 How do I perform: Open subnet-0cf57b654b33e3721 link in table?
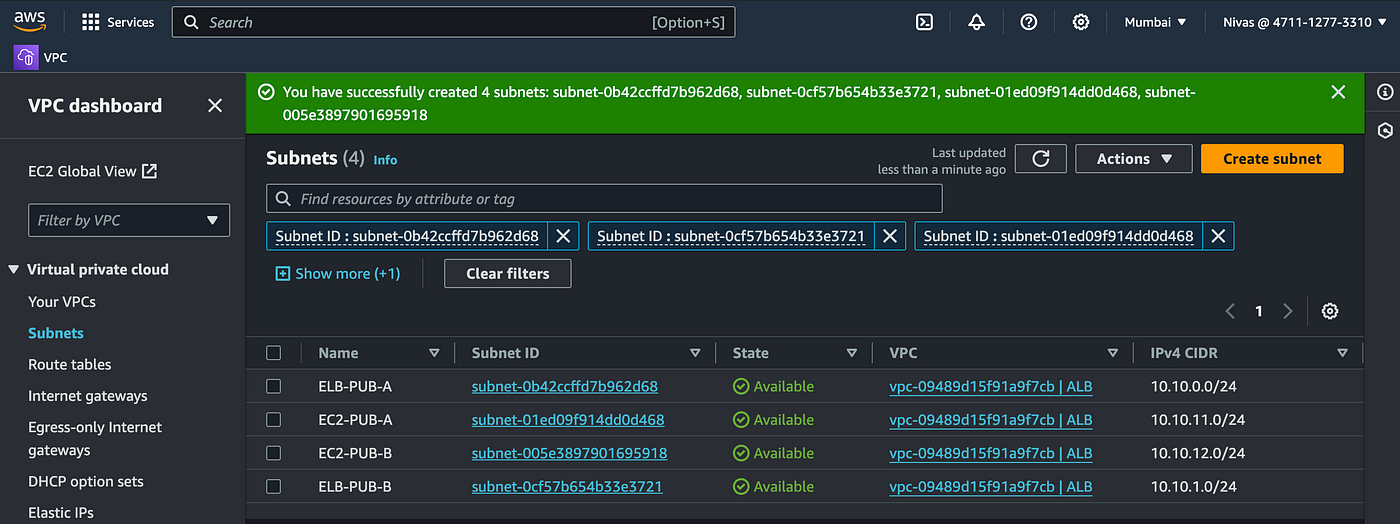567,487
